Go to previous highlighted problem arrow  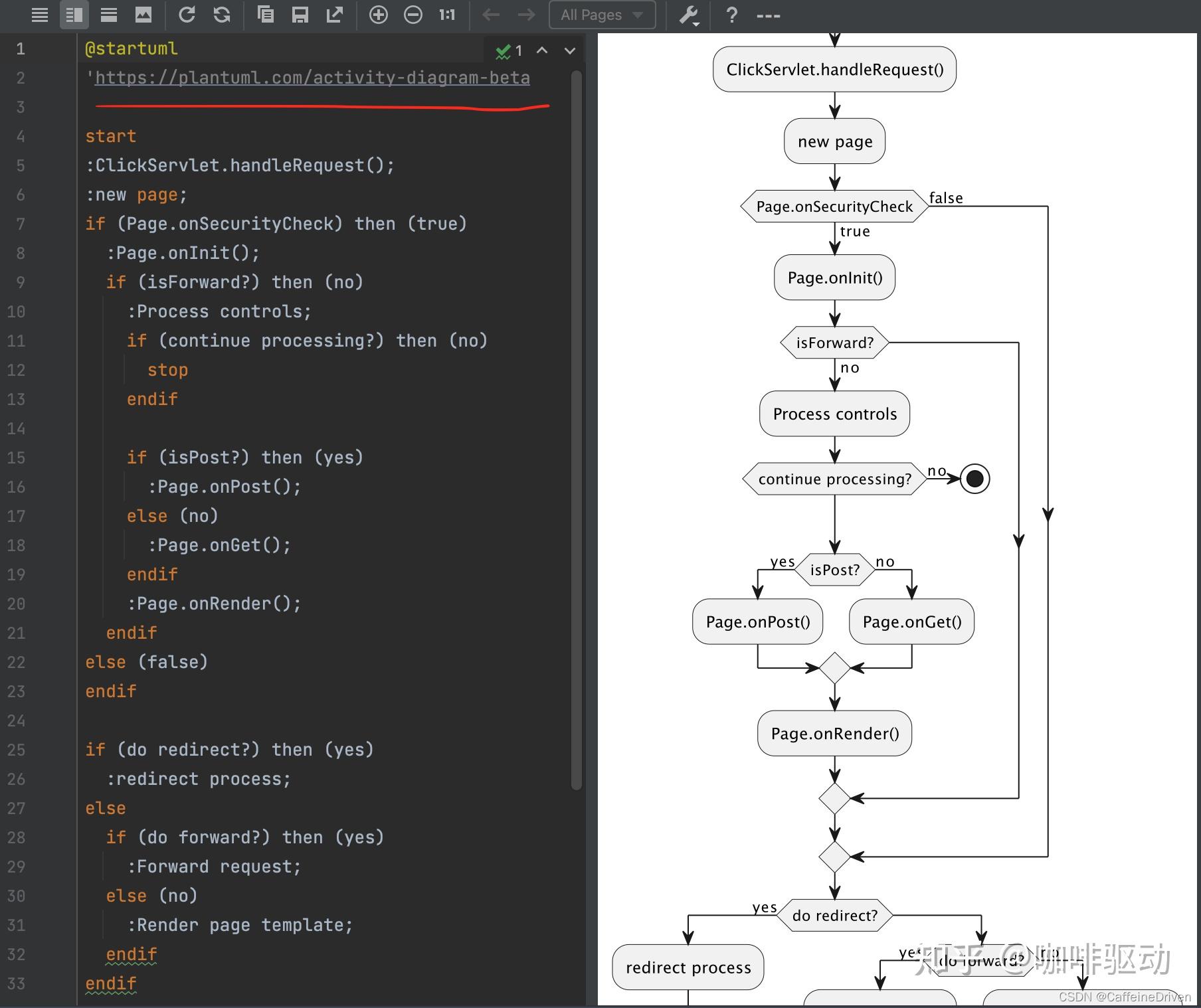point(542,50)
